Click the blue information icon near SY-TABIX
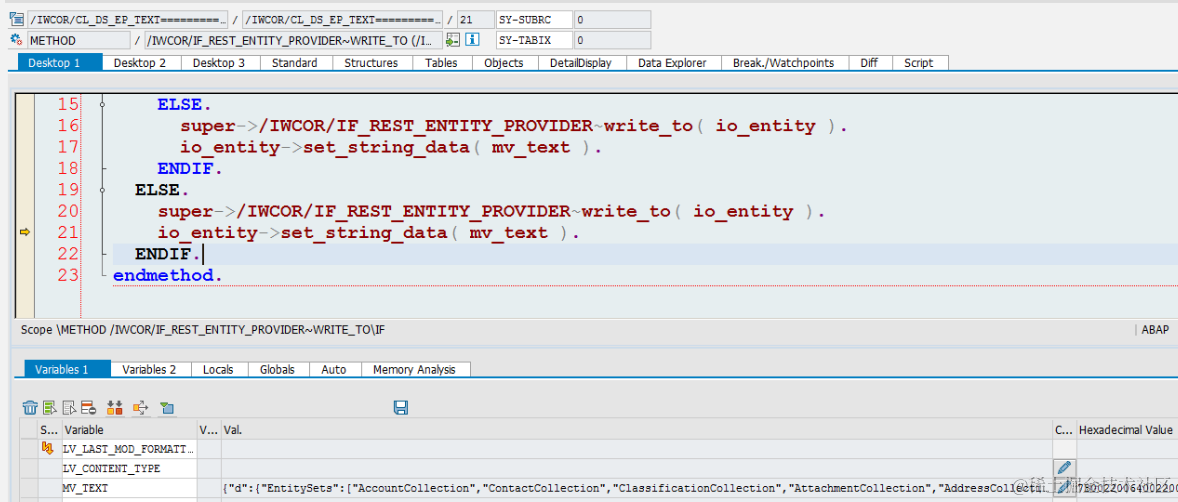 (x=473, y=40)
